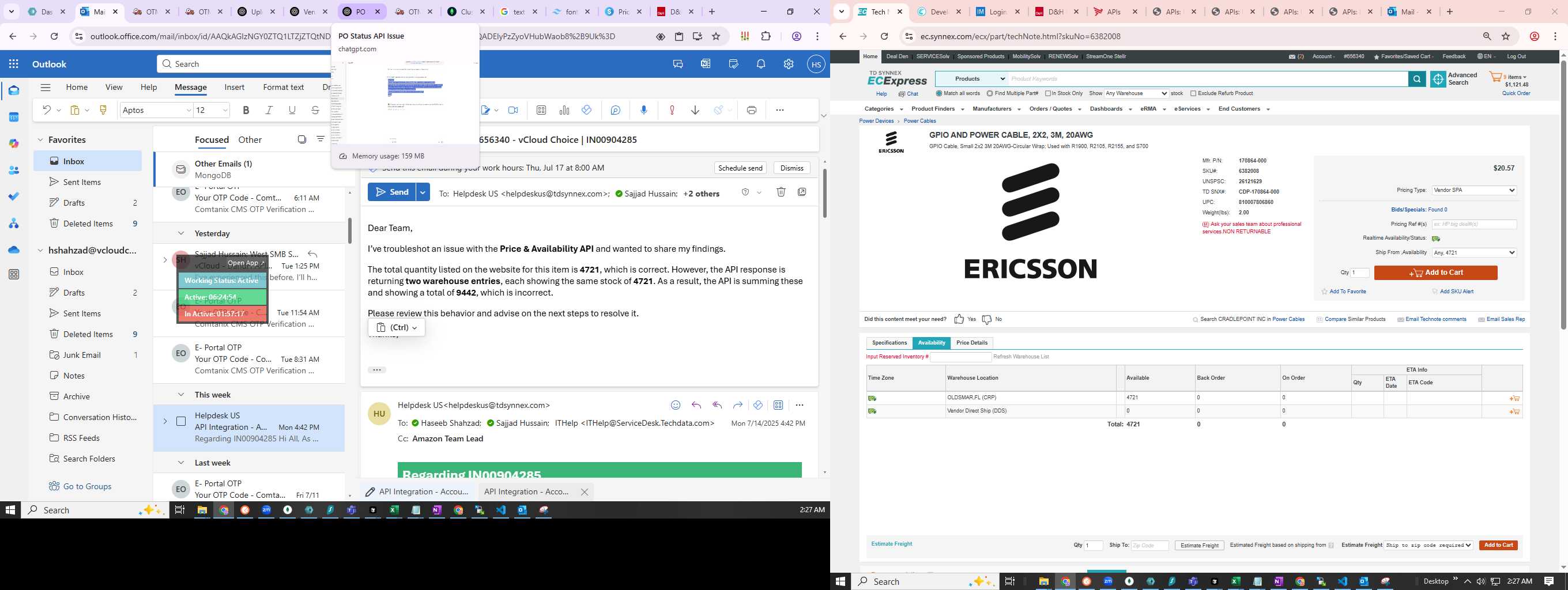Image resolution: width=1568 pixels, height=590 pixels.
Task: Select the Match all words radio button
Action: [x=939, y=94]
